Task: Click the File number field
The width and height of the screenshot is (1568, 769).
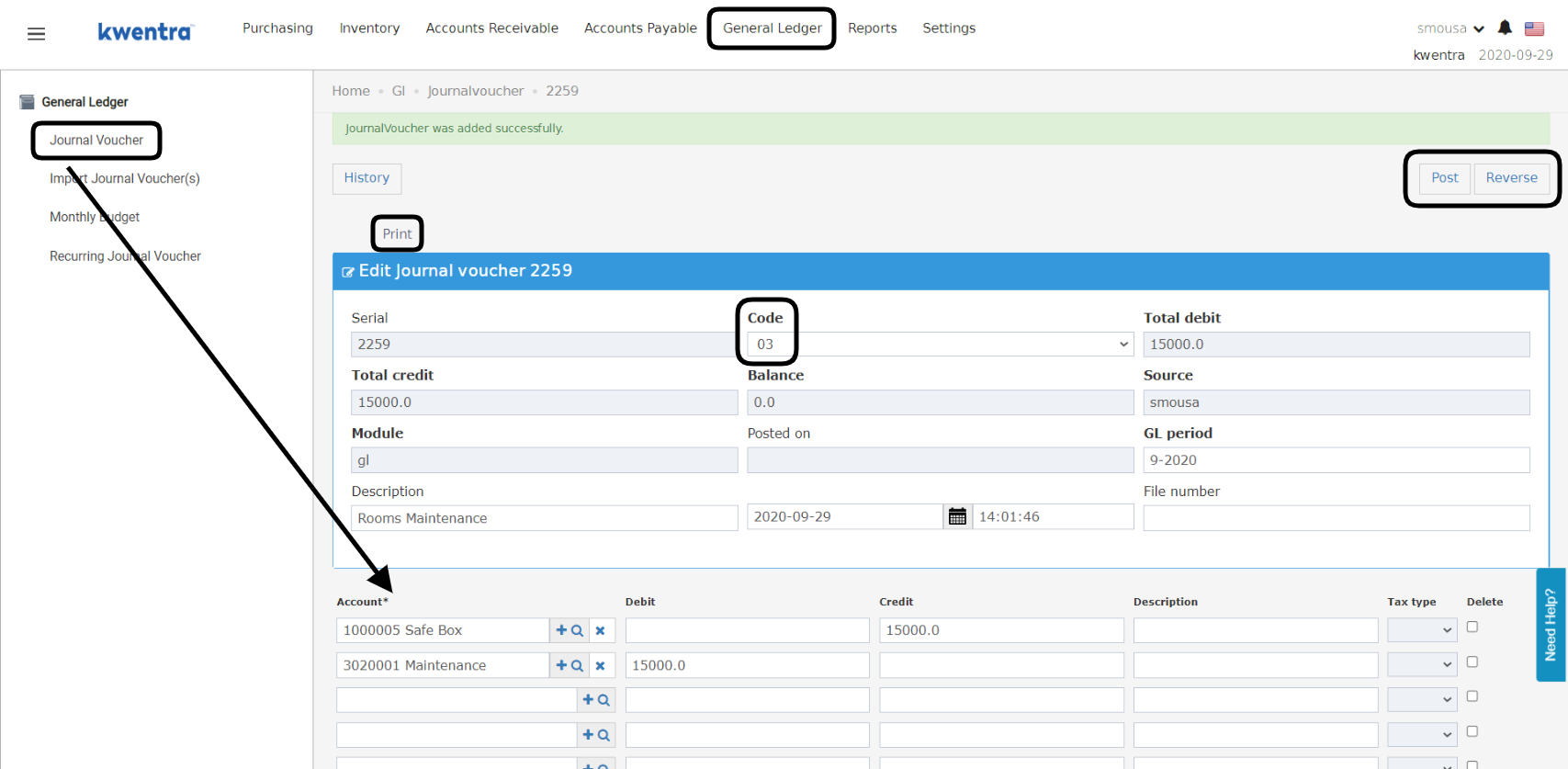Action: click(1337, 518)
